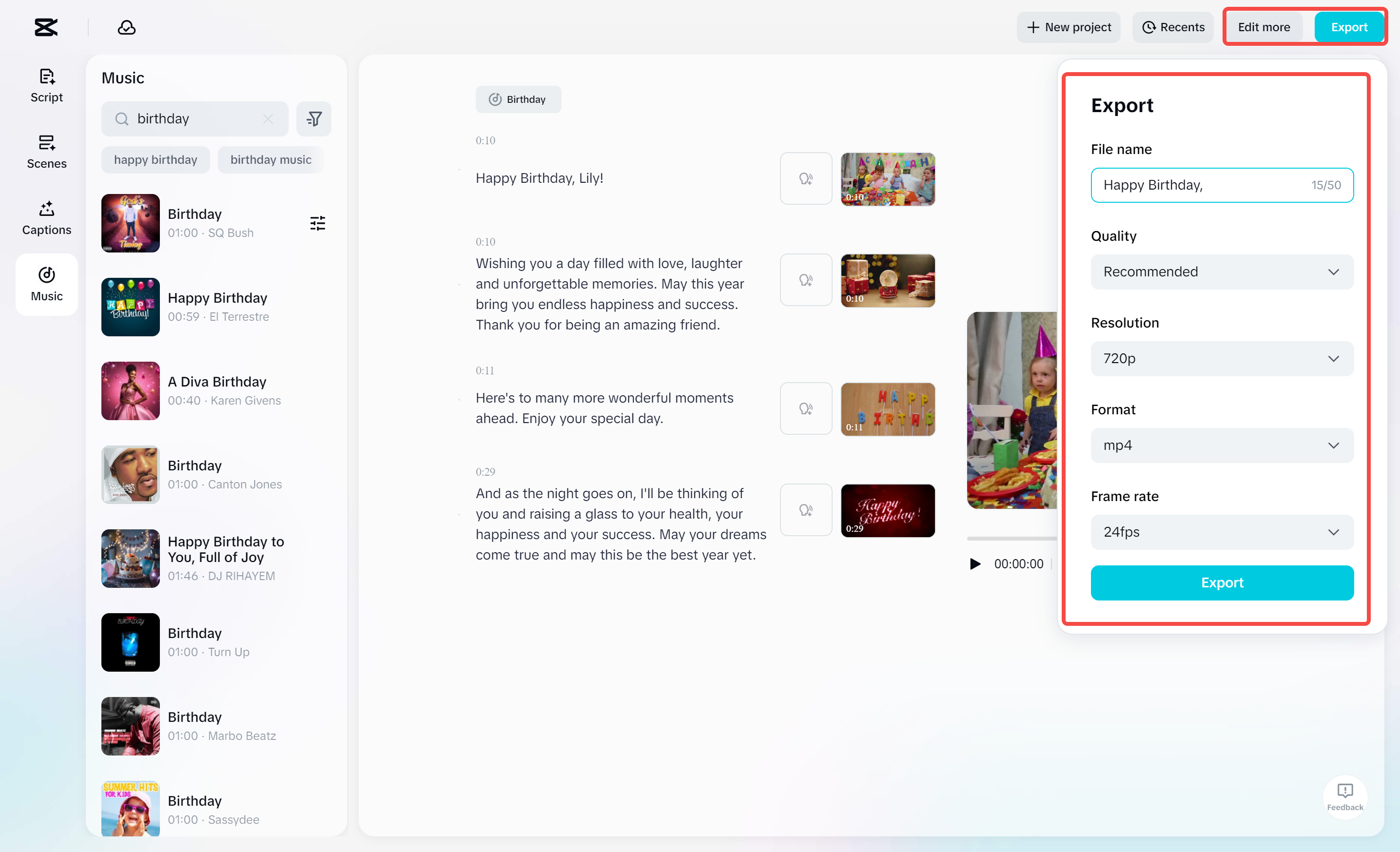
Task: Start a New project
Action: click(1068, 27)
